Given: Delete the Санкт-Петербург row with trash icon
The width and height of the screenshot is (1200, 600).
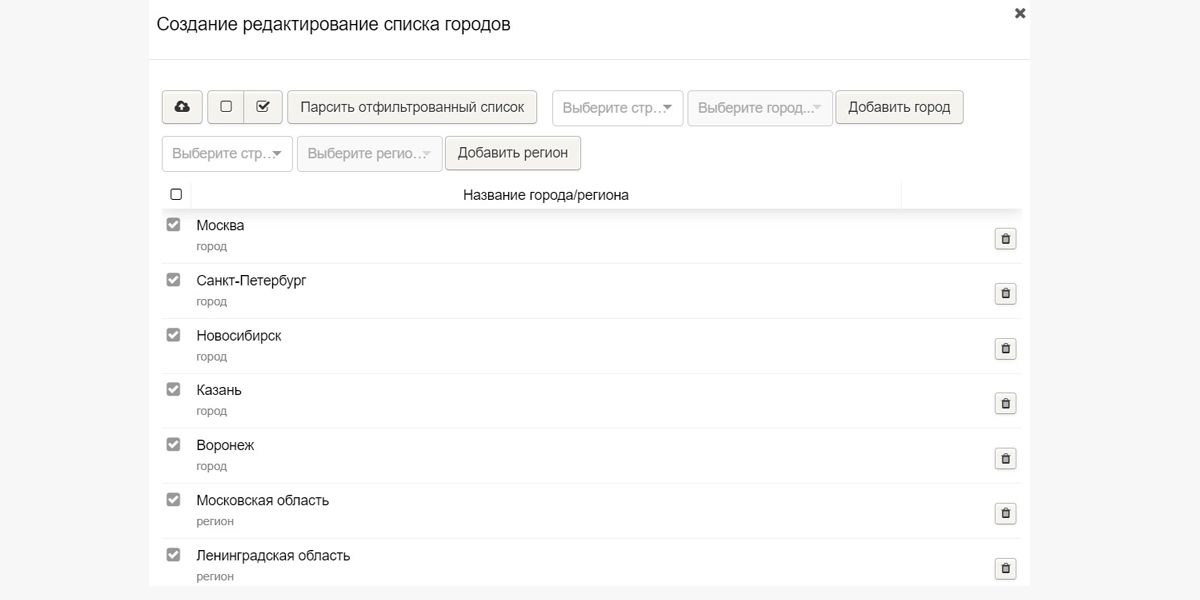Looking at the screenshot, I should pos(1005,294).
